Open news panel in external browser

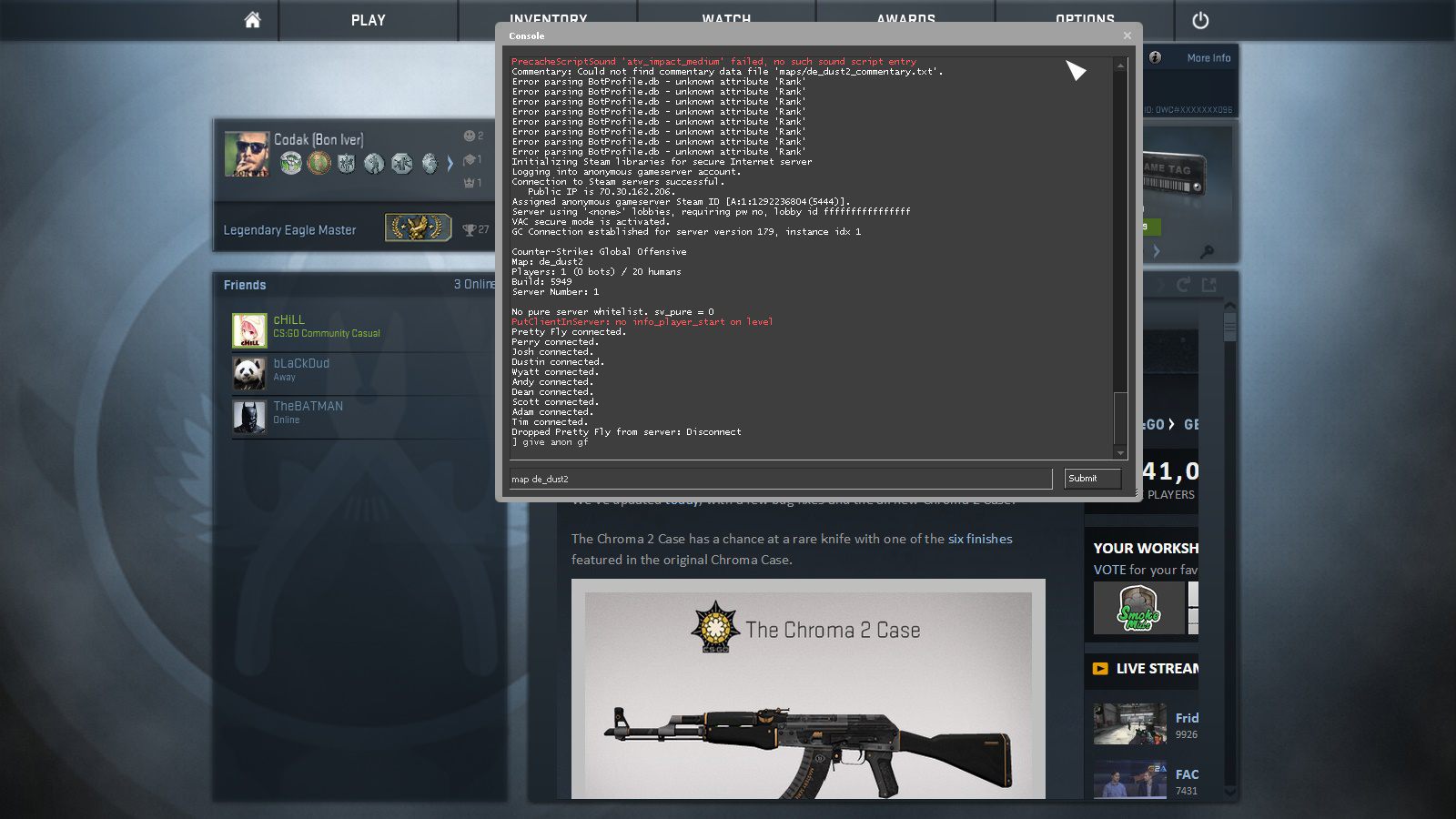point(1208,285)
